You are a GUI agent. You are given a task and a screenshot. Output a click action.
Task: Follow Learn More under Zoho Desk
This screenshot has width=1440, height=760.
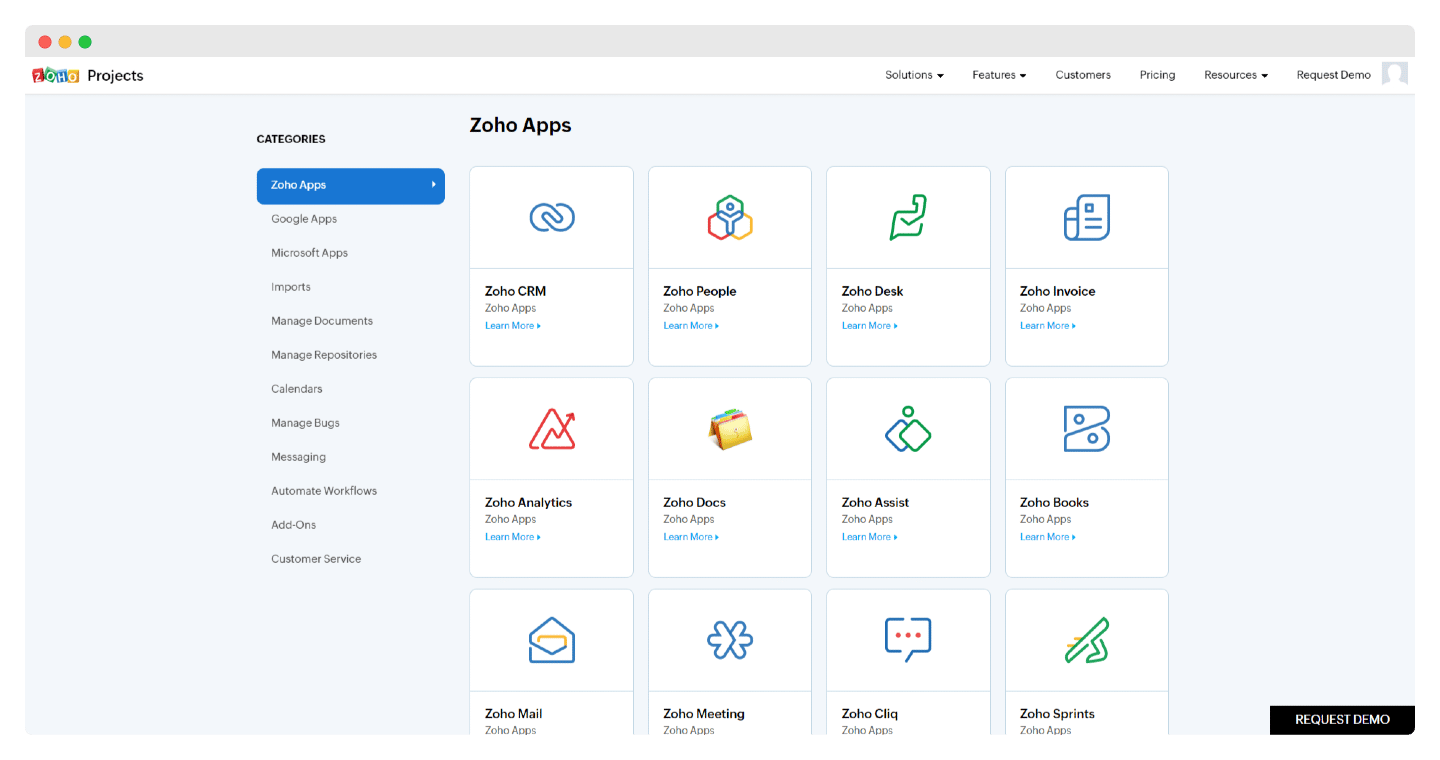(x=870, y=326)
